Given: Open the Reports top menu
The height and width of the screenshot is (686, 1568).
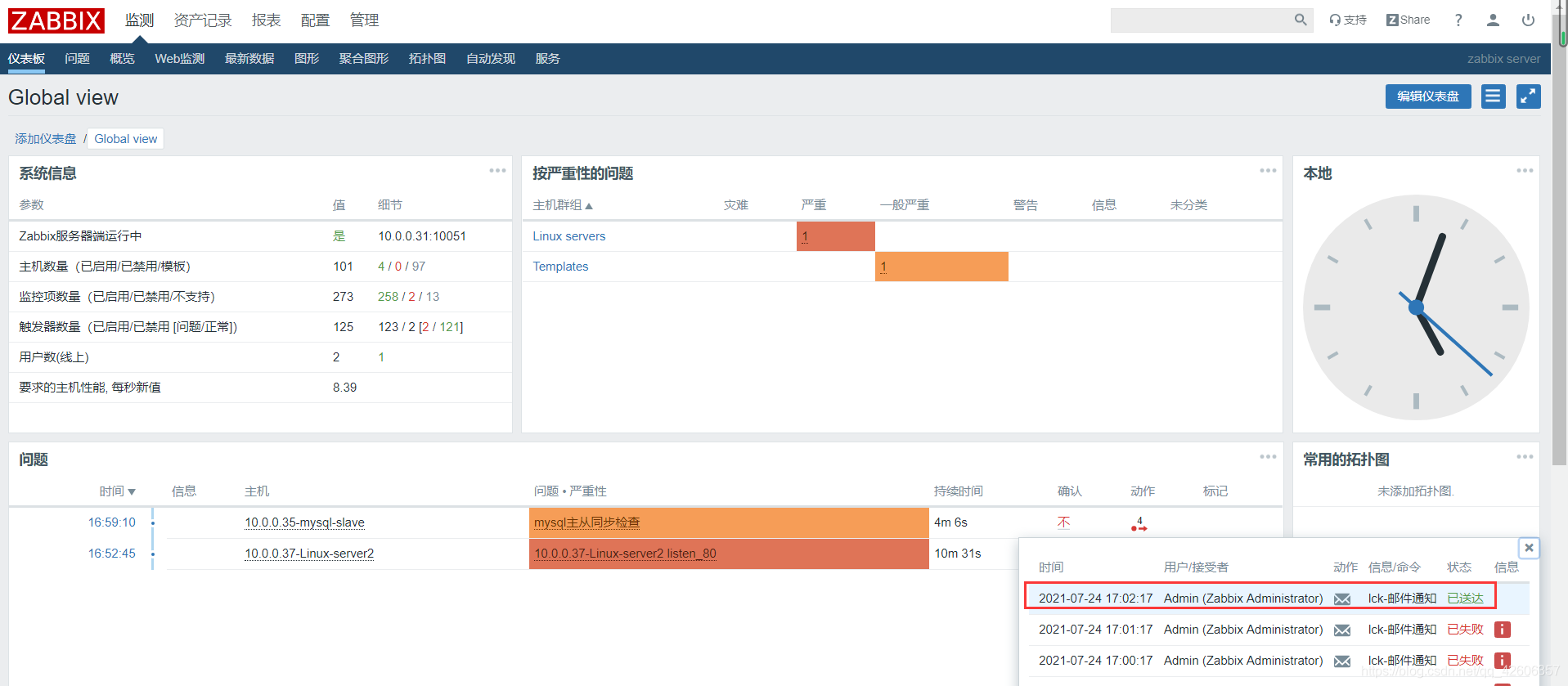Looking at the screenshot, I should pos(267,20).
